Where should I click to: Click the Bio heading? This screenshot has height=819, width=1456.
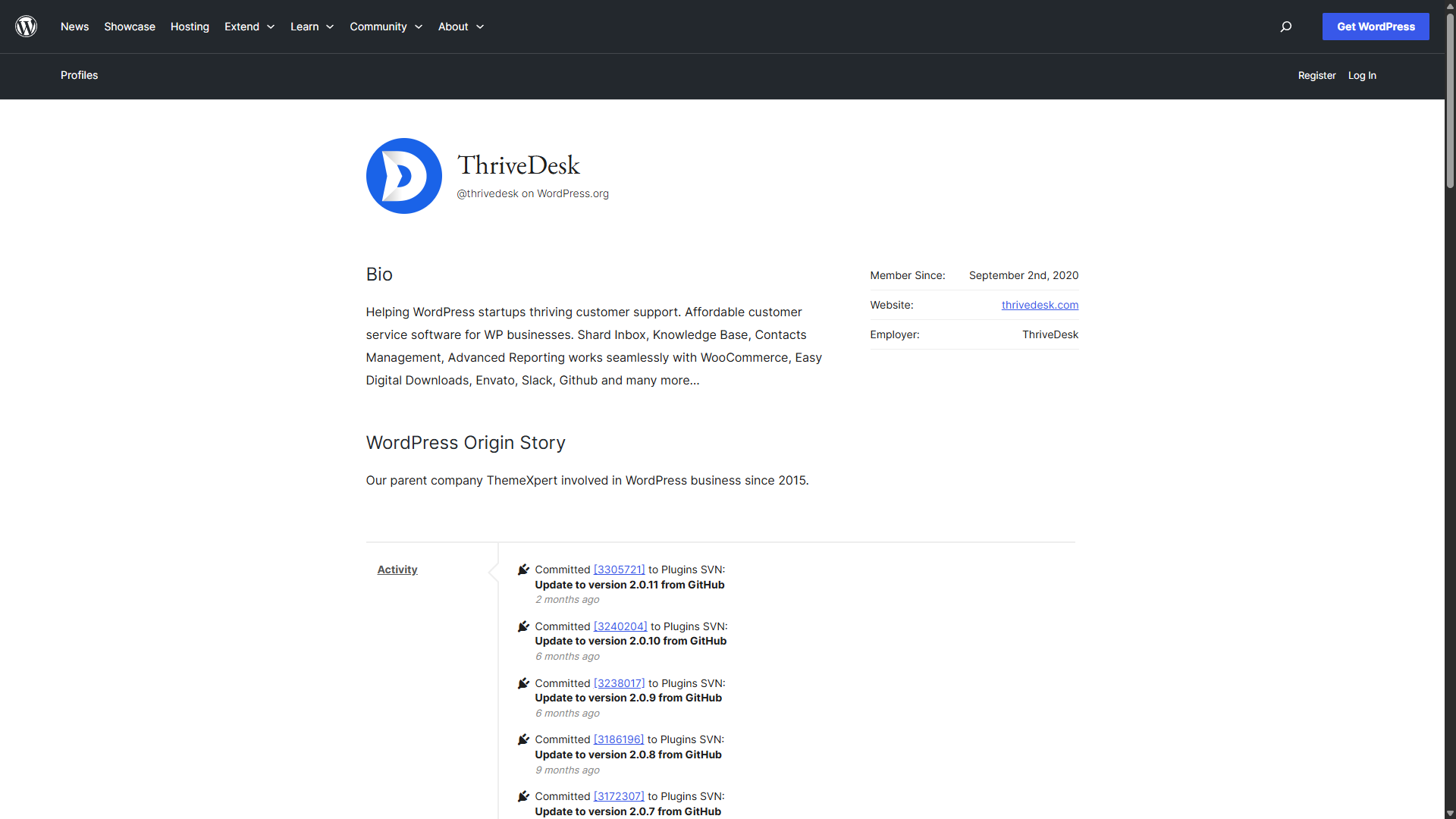pos(379,275)
